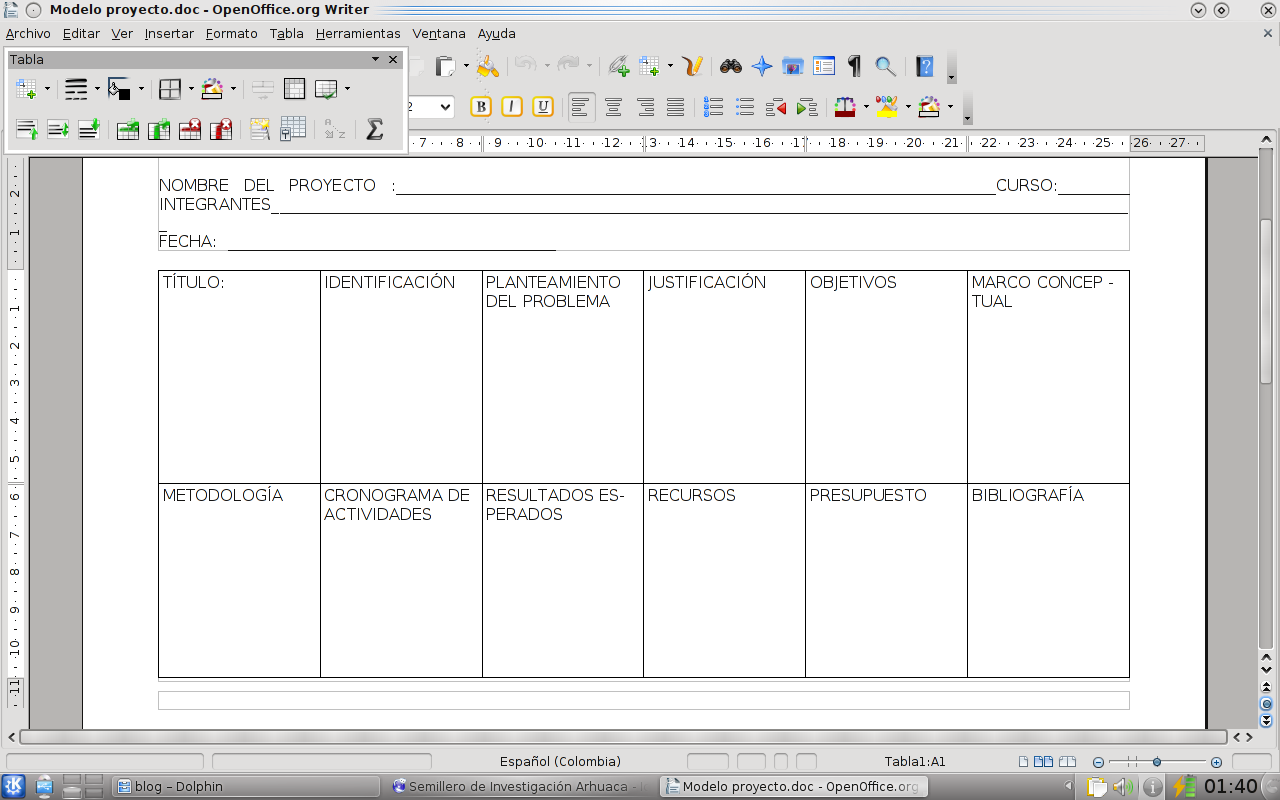This screenshot has width=1280, height=800.
Task: Open the Formato menu
Action: click(232, 33)
